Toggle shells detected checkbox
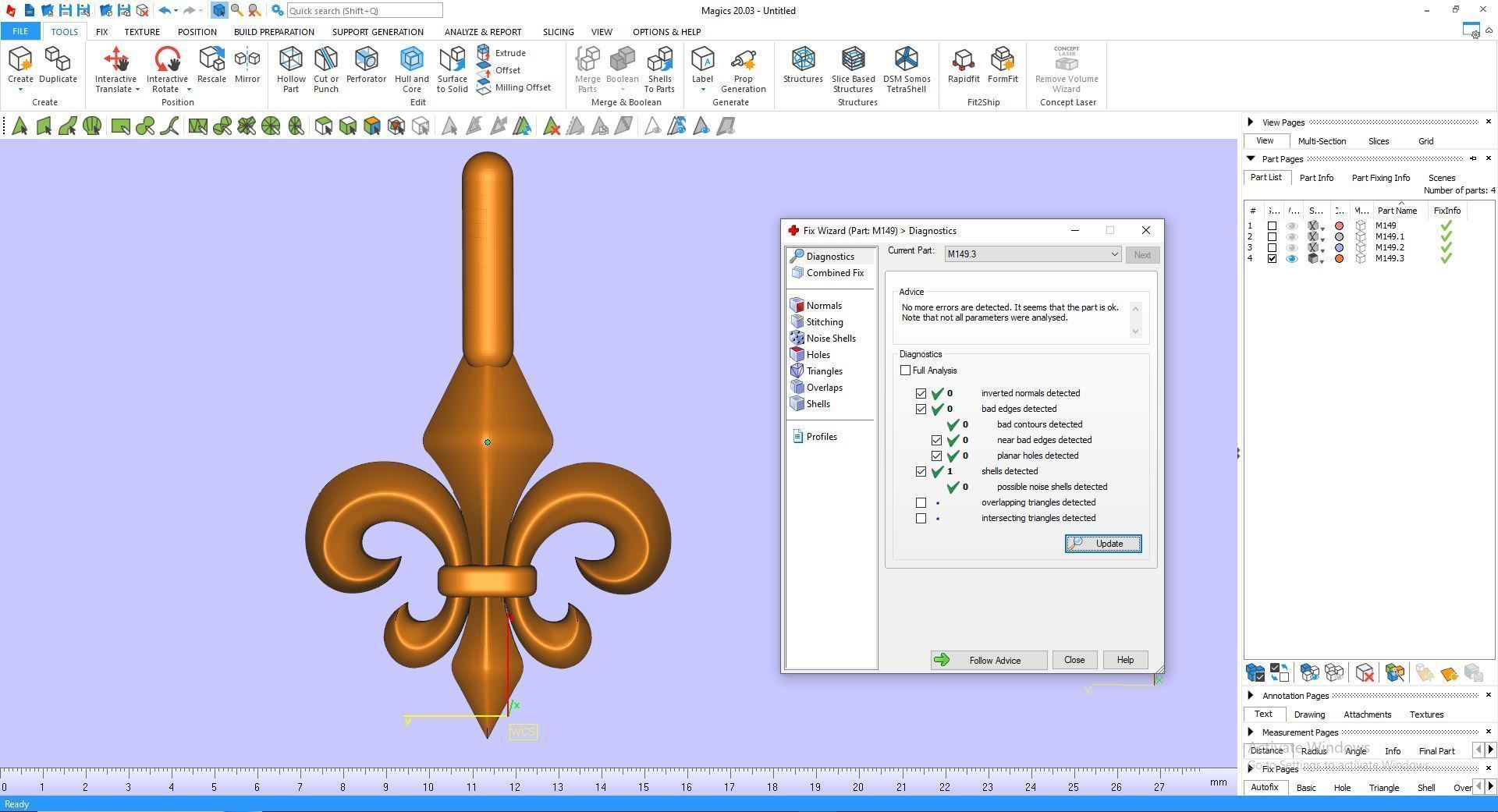Viewport: 1498px width, 812px height. [921, 471]
